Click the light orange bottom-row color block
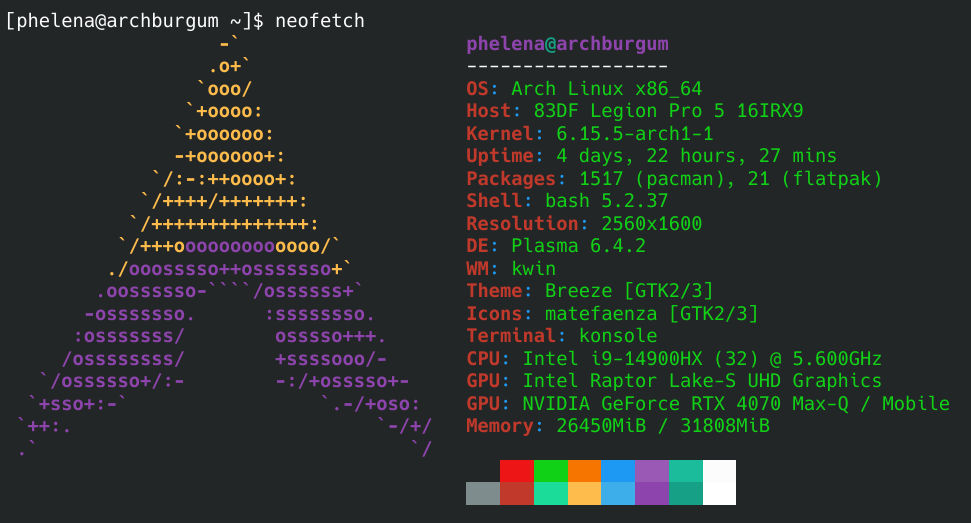The image size is (971, 523). (584, 493)
